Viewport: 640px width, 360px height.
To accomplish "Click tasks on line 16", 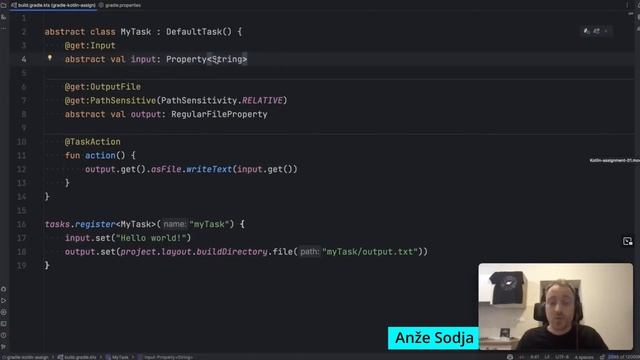I will [x=57, y=224].
